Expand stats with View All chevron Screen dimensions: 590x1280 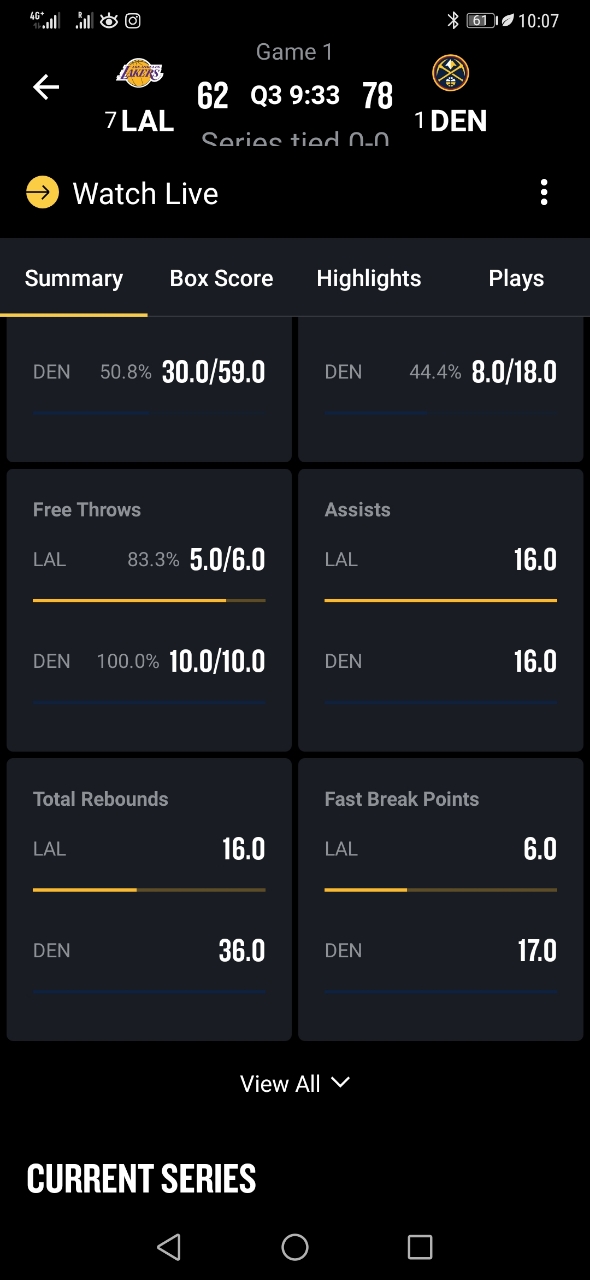coord(340,1082)
